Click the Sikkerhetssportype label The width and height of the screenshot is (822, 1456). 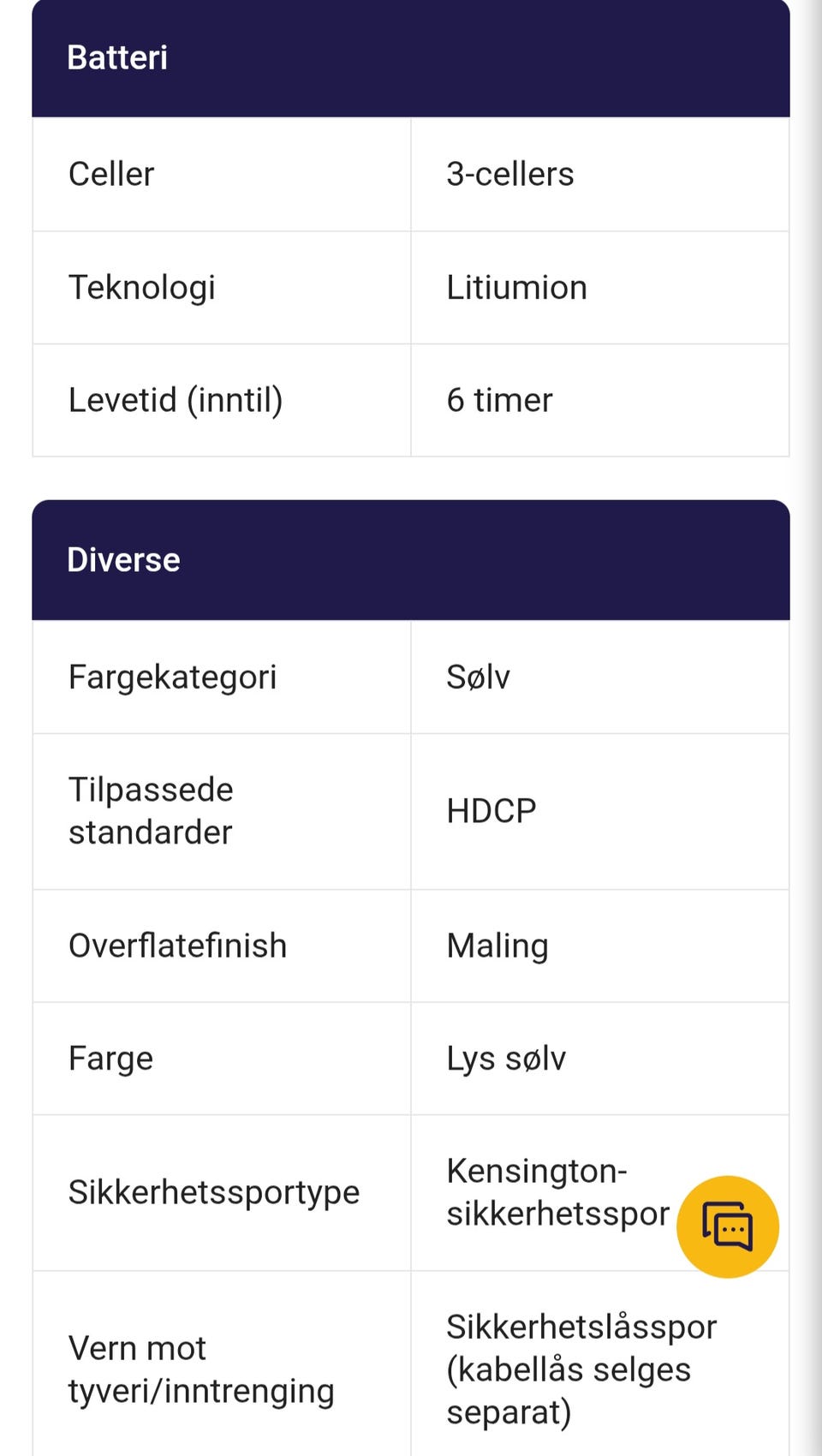pyautogui.click(x=214, y=1192)
